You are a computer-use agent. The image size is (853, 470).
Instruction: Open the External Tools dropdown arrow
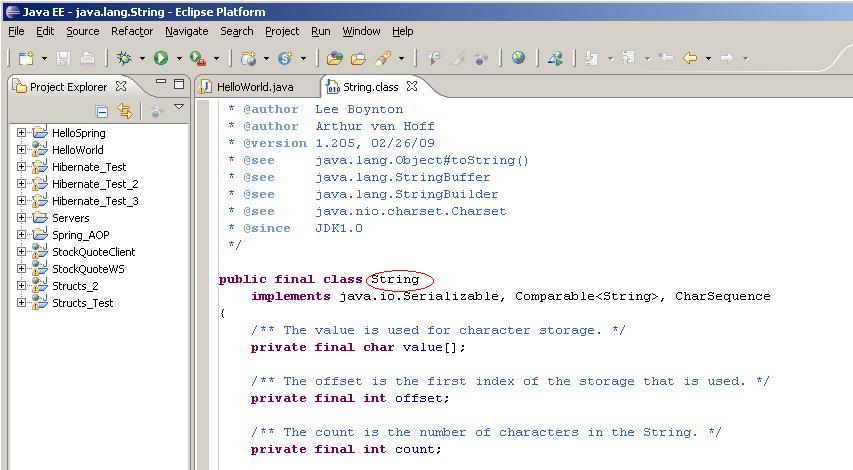click(216, 58)
